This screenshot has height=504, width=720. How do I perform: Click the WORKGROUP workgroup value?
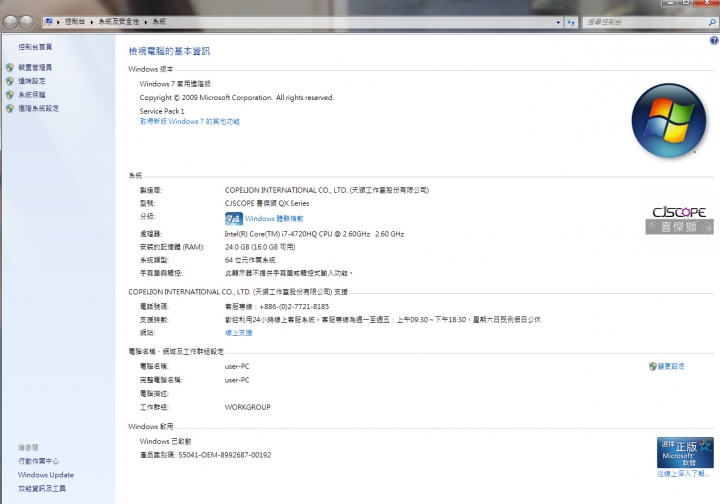point(248,407)
